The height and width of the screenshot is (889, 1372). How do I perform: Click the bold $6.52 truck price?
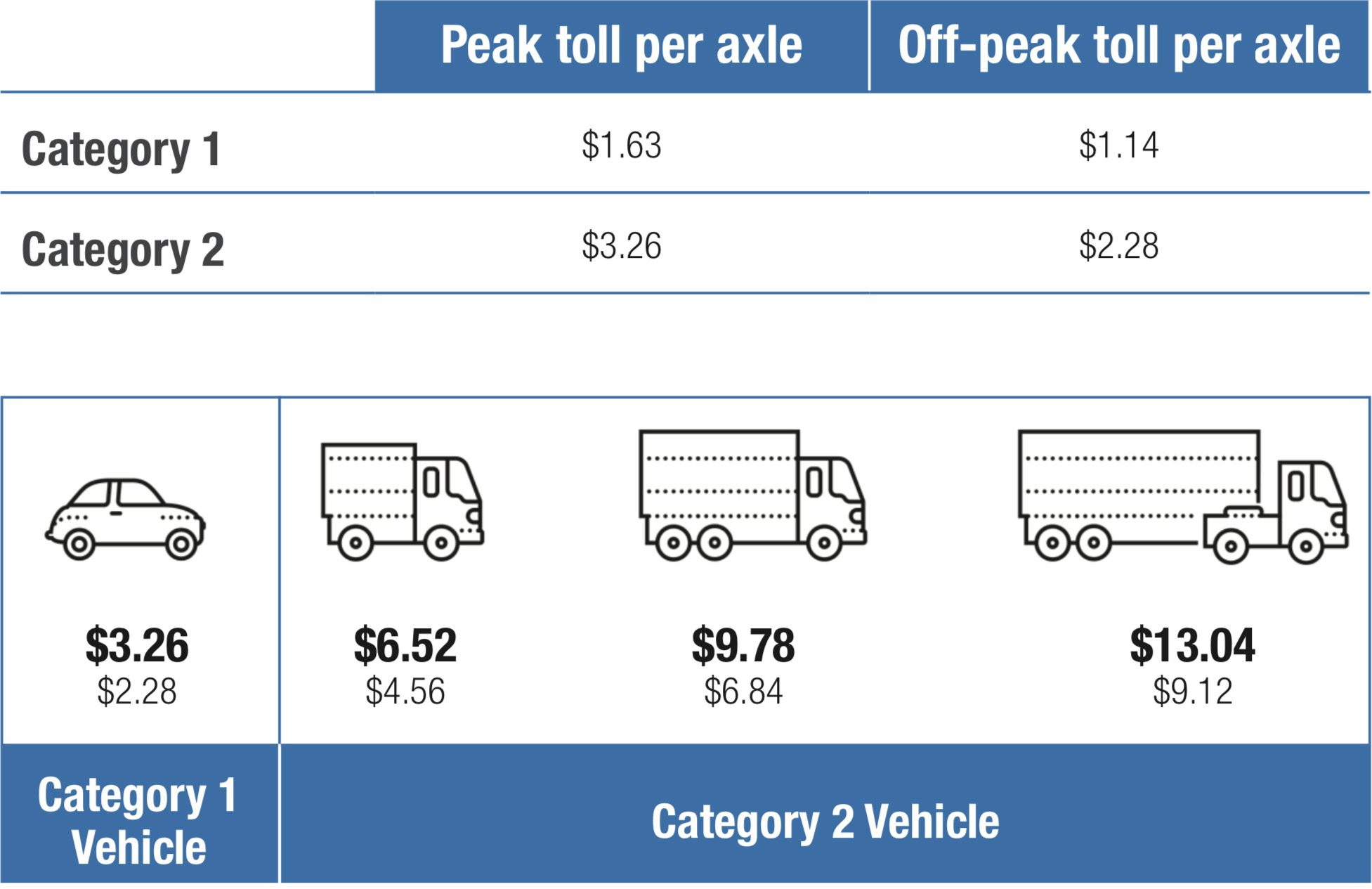pos(405,645)
